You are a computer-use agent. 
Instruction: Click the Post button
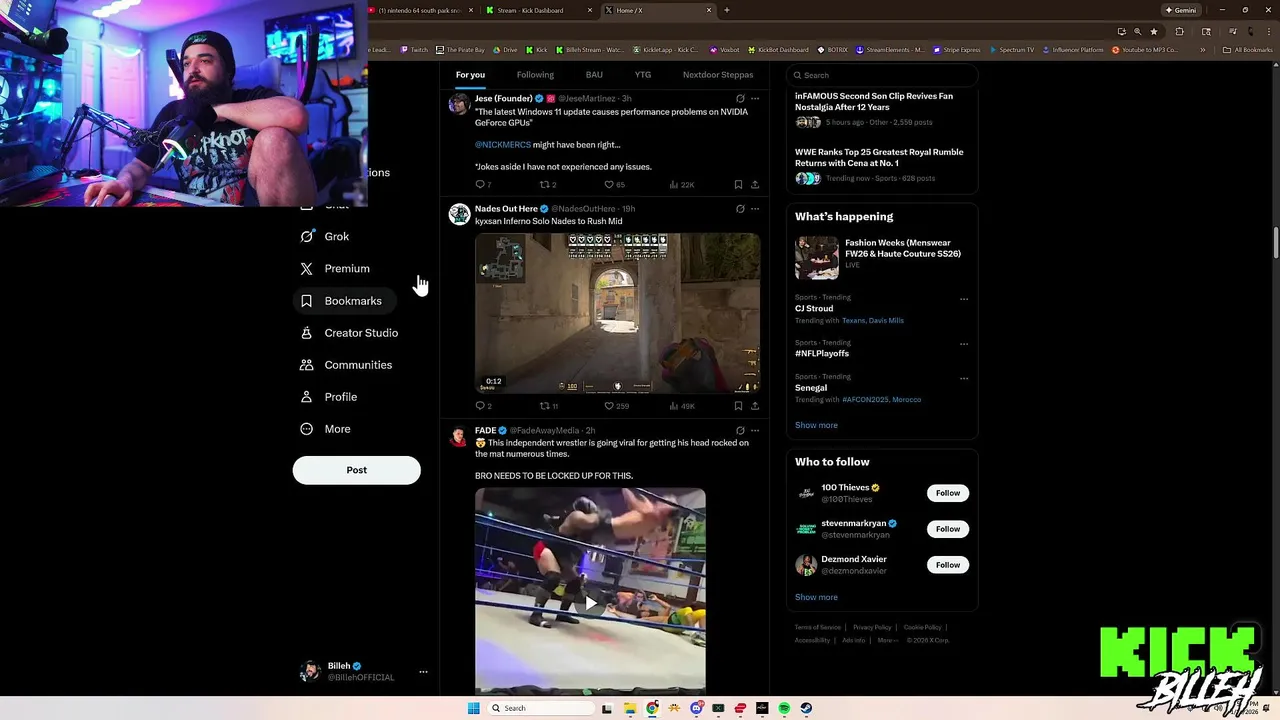pos(356,470)
